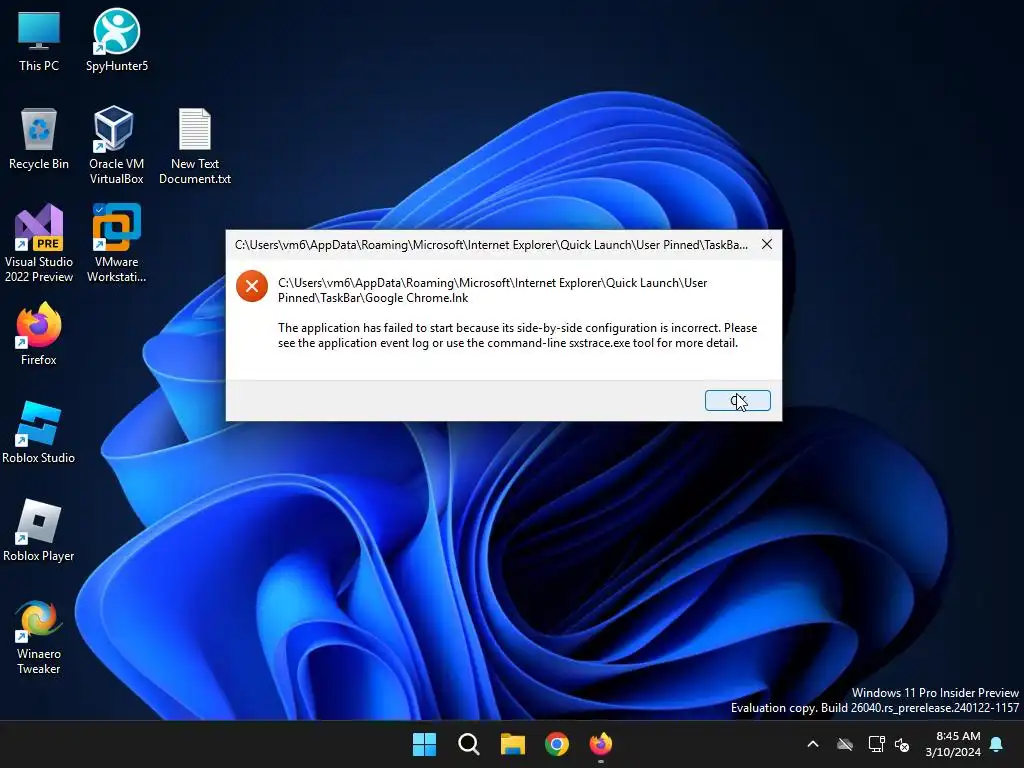Select the Recycle Bin icon
Screen dimensions: 1024x768
[x=39, y=138]
